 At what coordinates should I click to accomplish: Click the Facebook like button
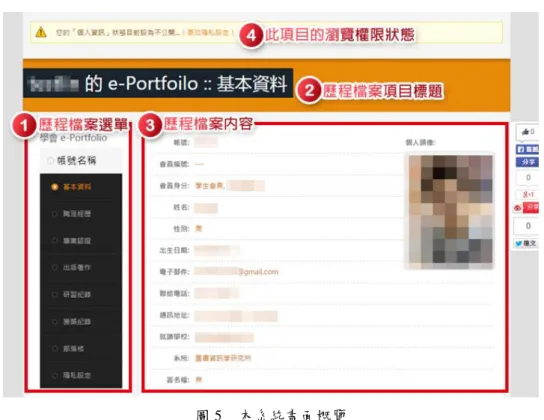tap(527, 149)
